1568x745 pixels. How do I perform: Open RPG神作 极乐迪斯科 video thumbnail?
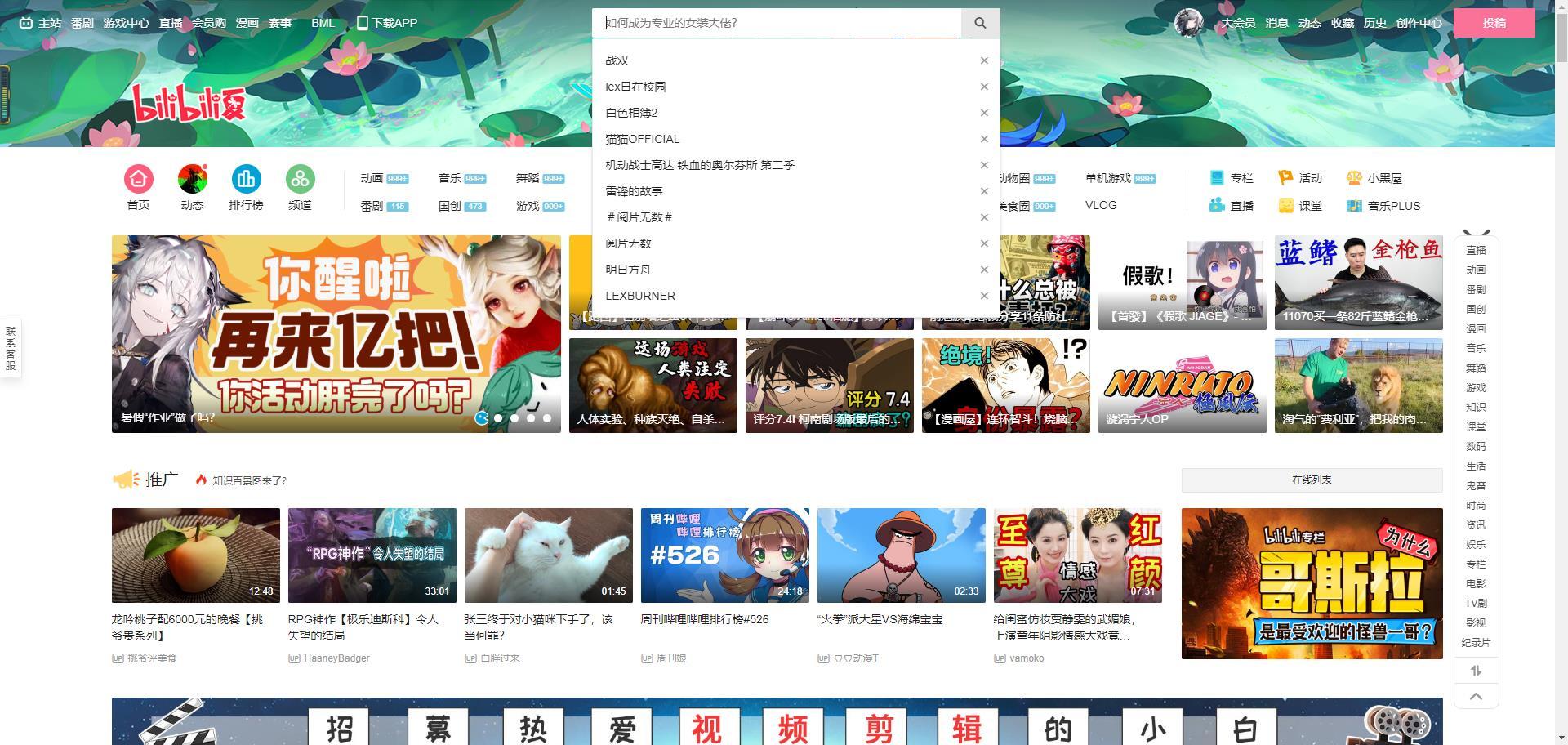[x=372, y=555]
